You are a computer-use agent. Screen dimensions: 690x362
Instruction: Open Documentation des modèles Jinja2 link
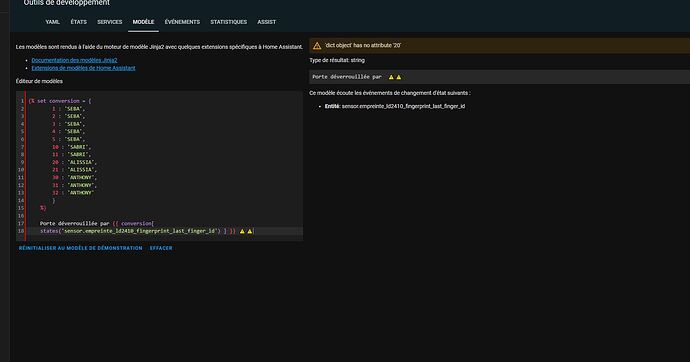tap(74, 60)
